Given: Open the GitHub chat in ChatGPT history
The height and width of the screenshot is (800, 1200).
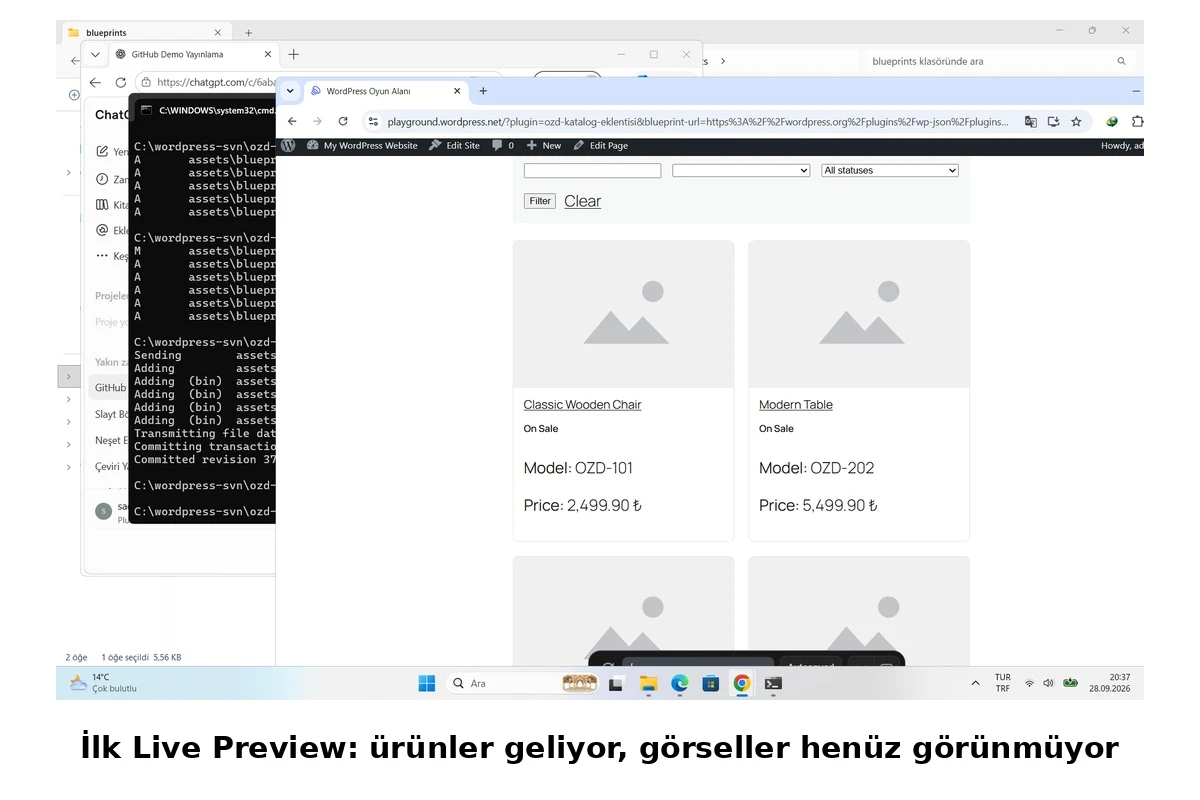Looking at the screenshot, I should click(x=110, y=387).
